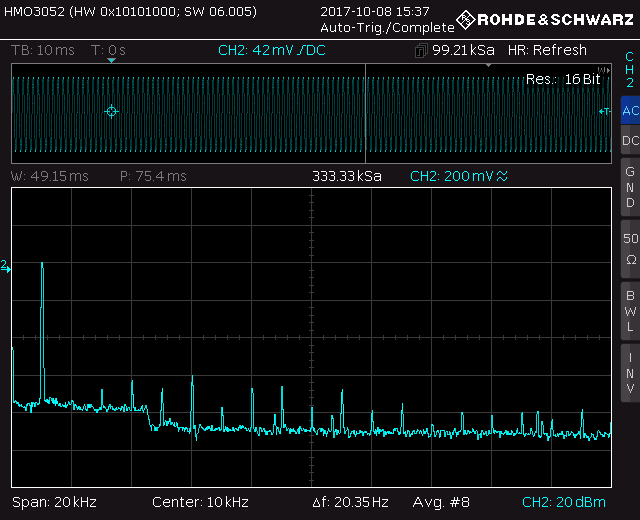Image resolution: width=640 pixels, height=520 pixels.
Task: Click the channel 2 ground reference marker
Action: [x=5, y=266]
